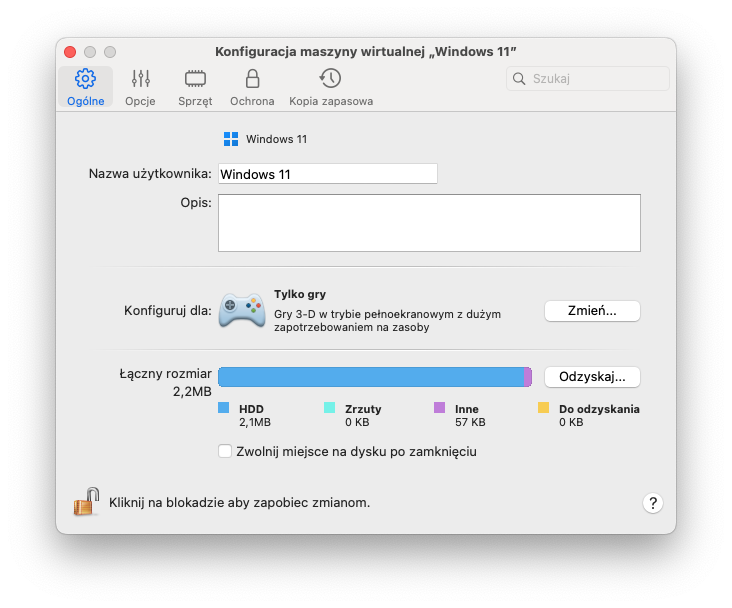Switch to the Ochrona lock tab

252,87
